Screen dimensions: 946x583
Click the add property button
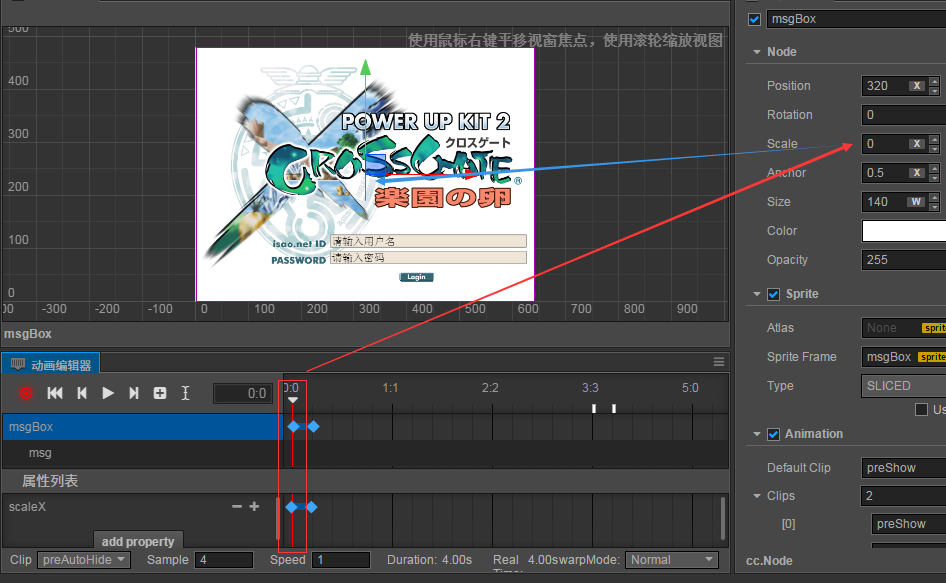[x=138, y=541]
